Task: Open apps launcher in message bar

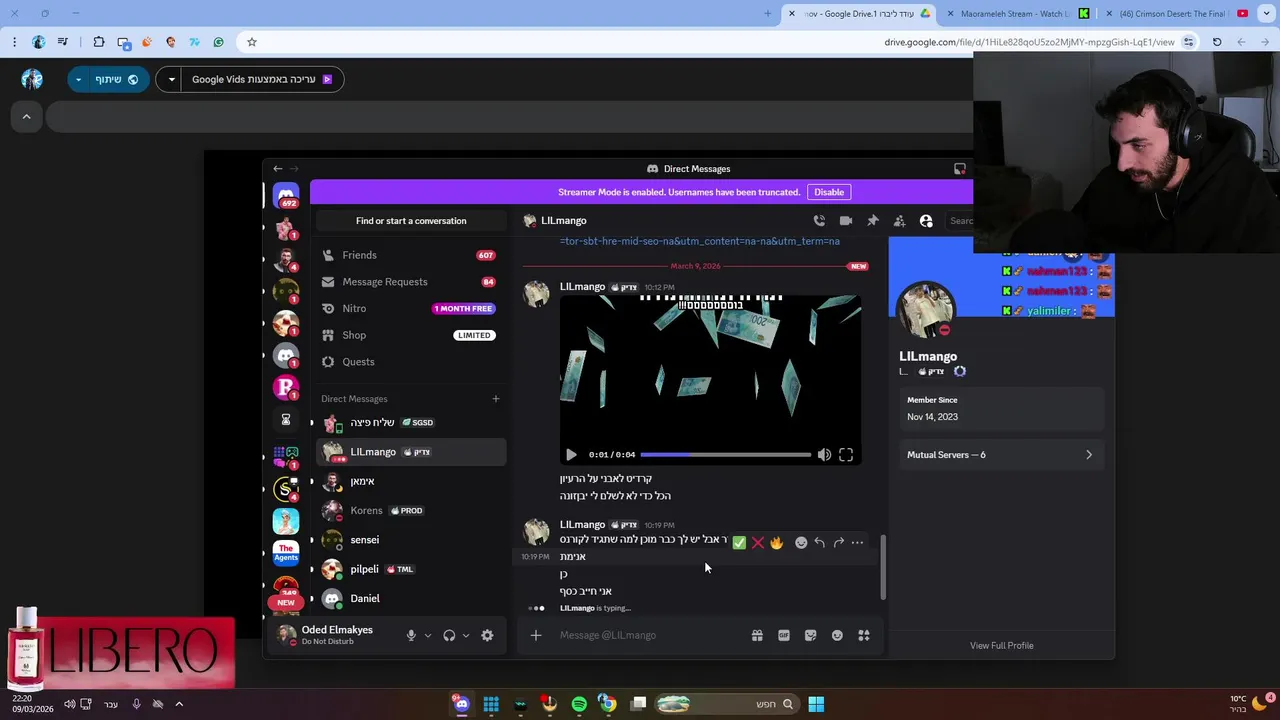Action: pos(864,635)
